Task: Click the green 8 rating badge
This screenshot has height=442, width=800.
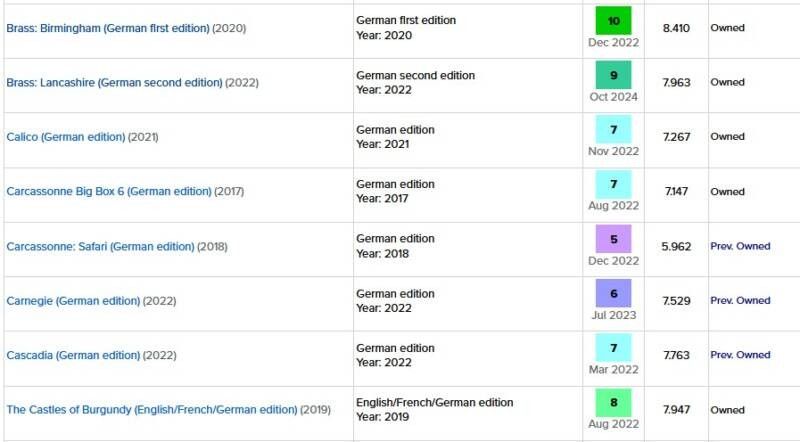Action: (x=613, y=403)
